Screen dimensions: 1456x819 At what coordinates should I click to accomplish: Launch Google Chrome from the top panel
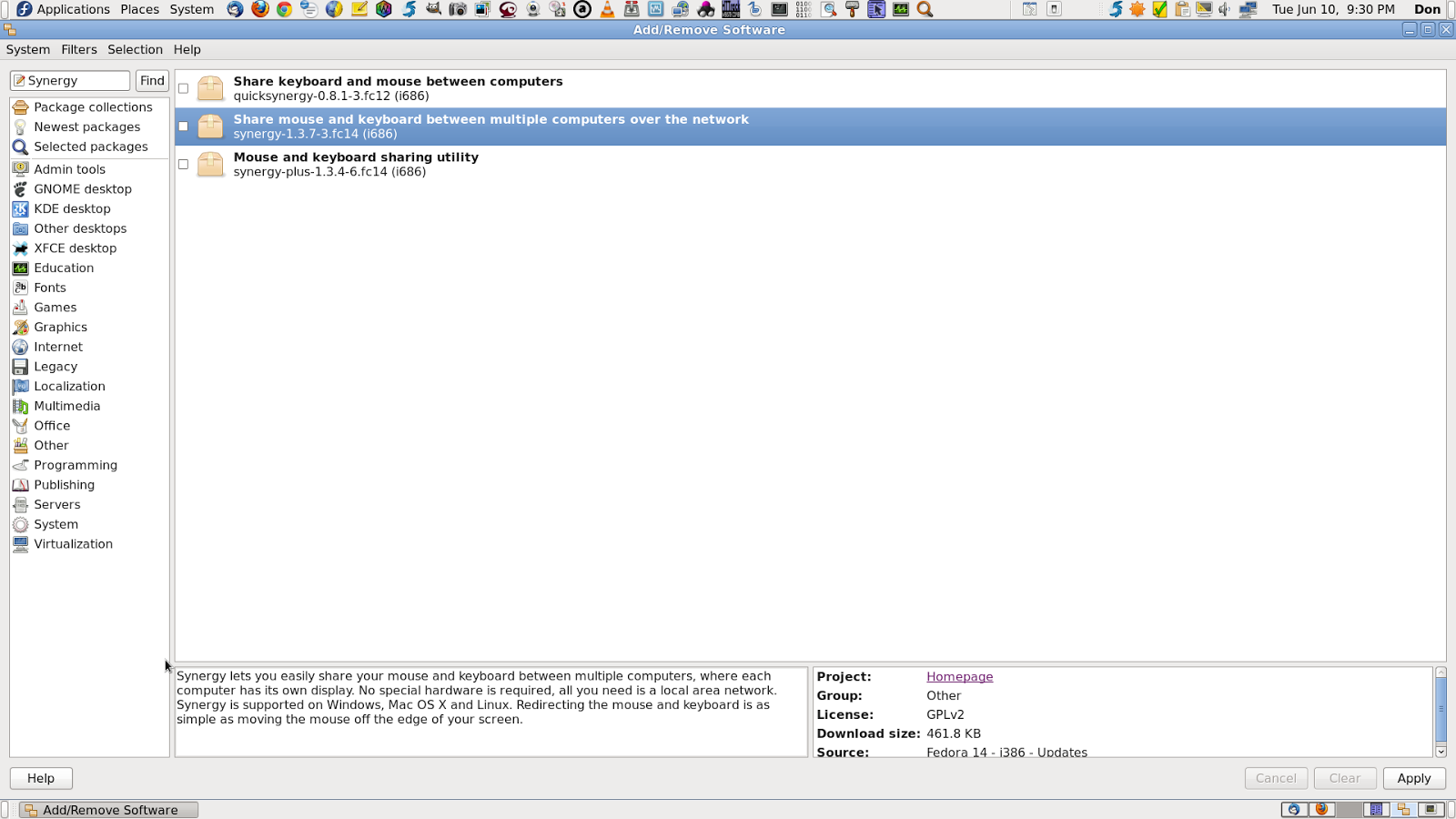point(285,9)
